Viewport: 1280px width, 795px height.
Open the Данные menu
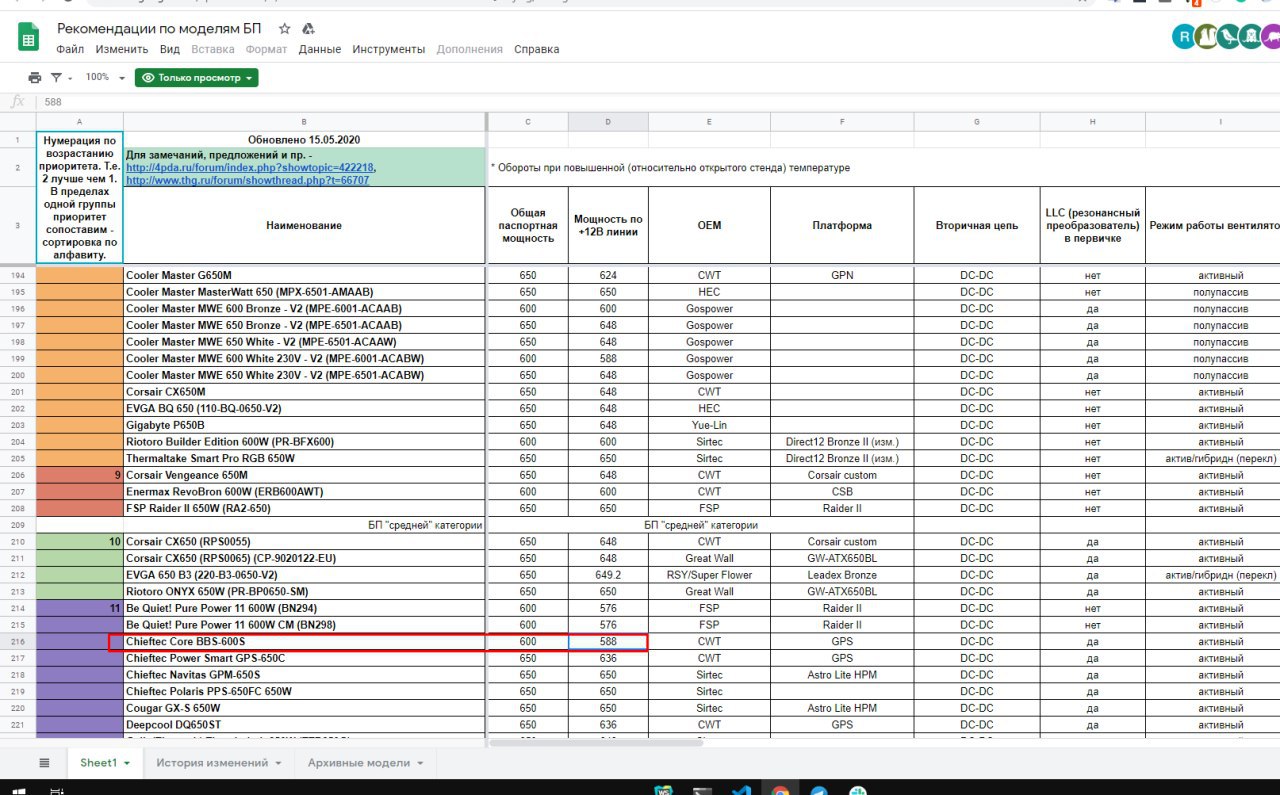tap(320, 49)
